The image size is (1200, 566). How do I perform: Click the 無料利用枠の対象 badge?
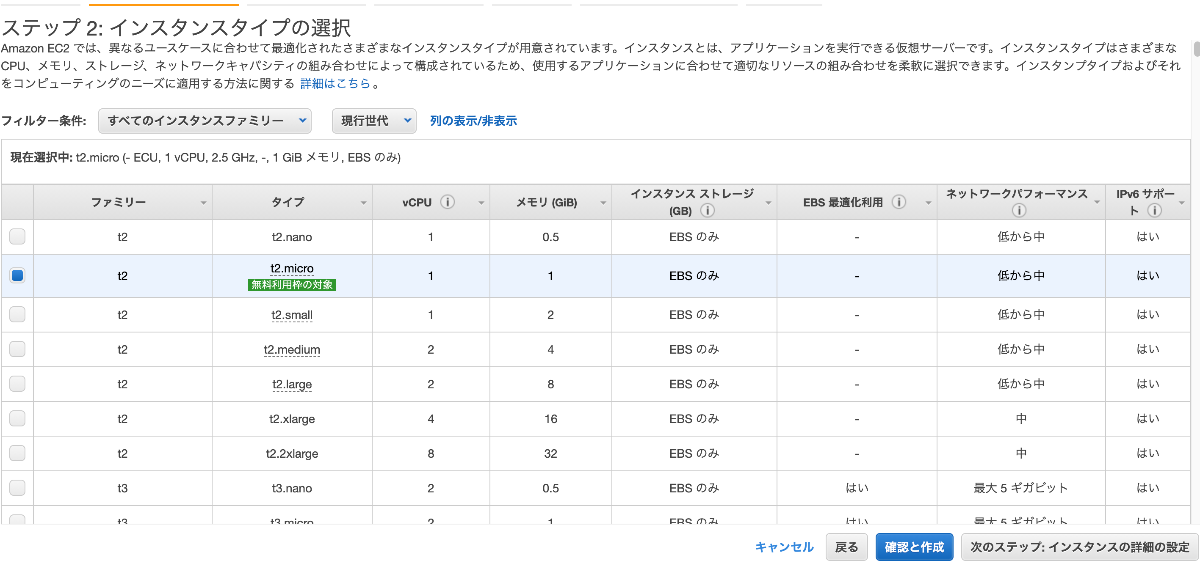tap(292, 284)
